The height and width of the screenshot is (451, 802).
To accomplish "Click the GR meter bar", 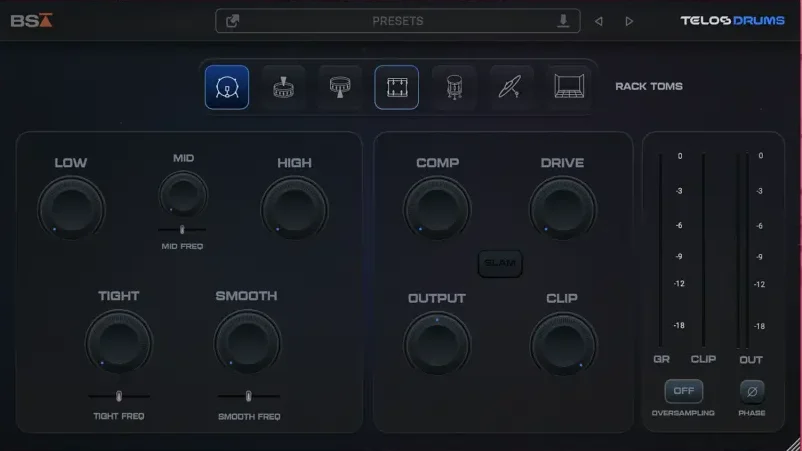I will 660,251.
